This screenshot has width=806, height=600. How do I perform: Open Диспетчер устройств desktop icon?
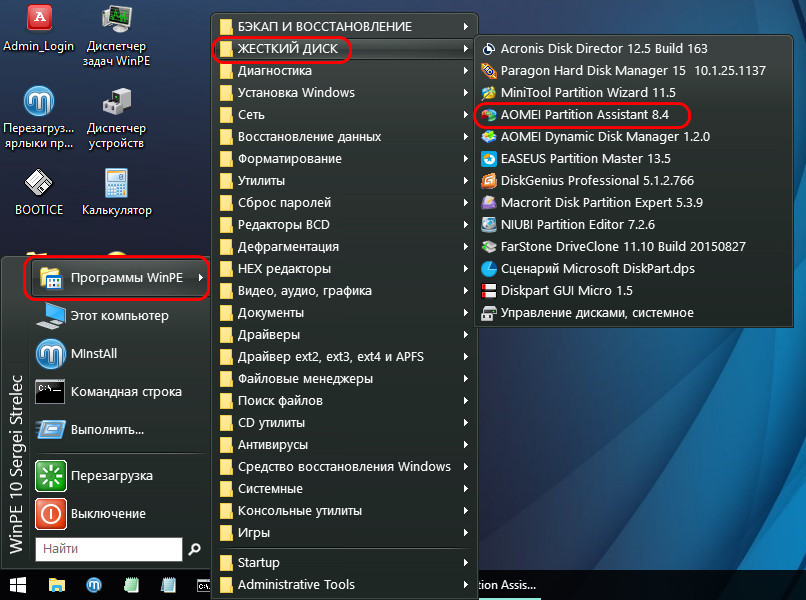click(117, 118)
